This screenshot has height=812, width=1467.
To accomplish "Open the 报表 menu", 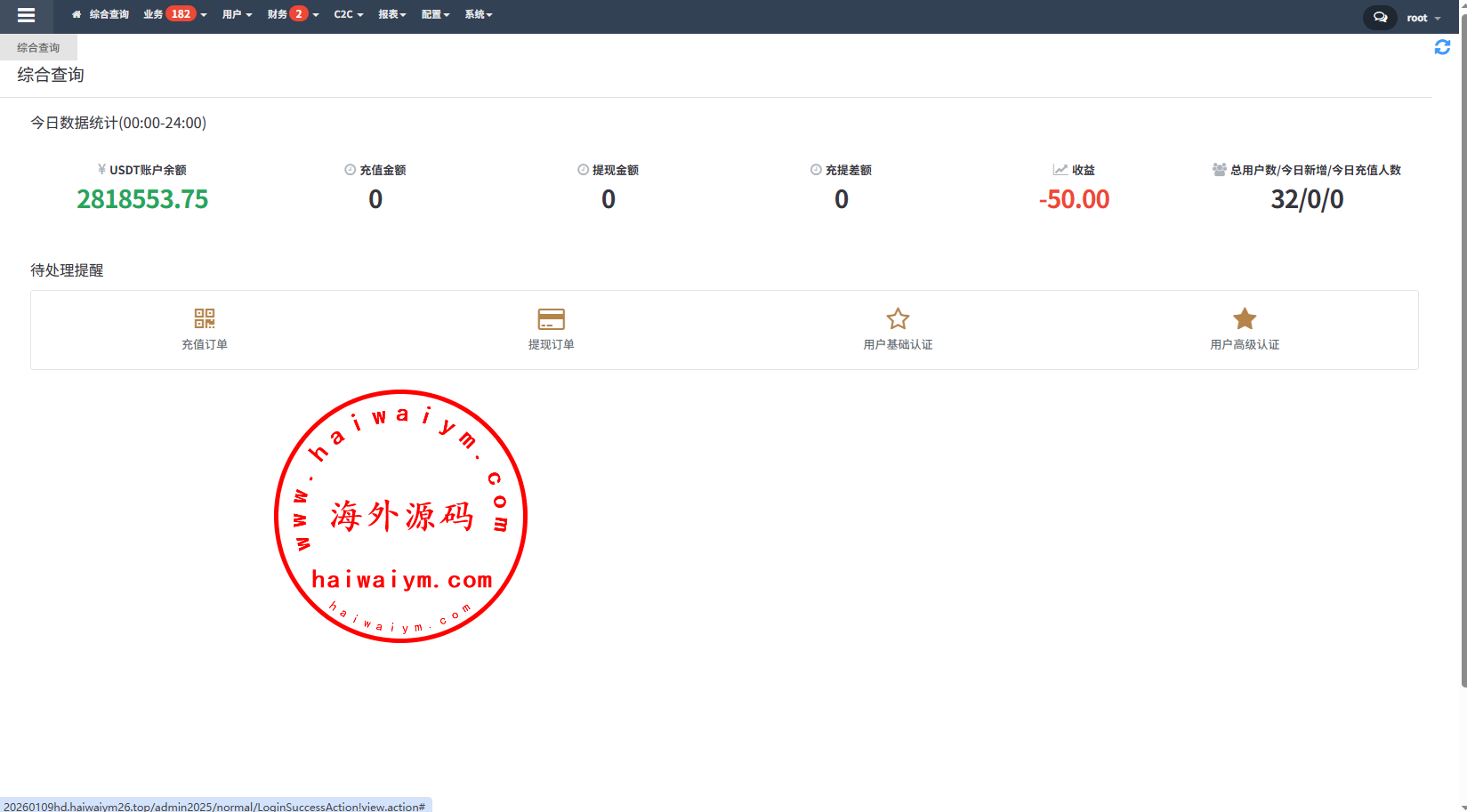I will pyautogui.click(x=391, y=14).
